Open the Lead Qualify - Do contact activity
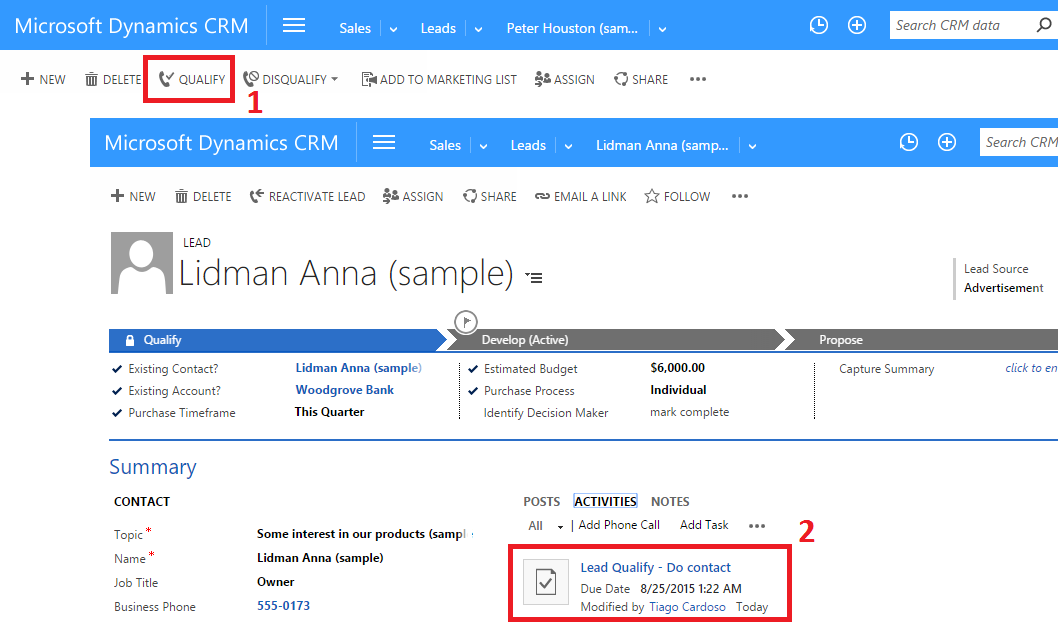 pos(655,567)
